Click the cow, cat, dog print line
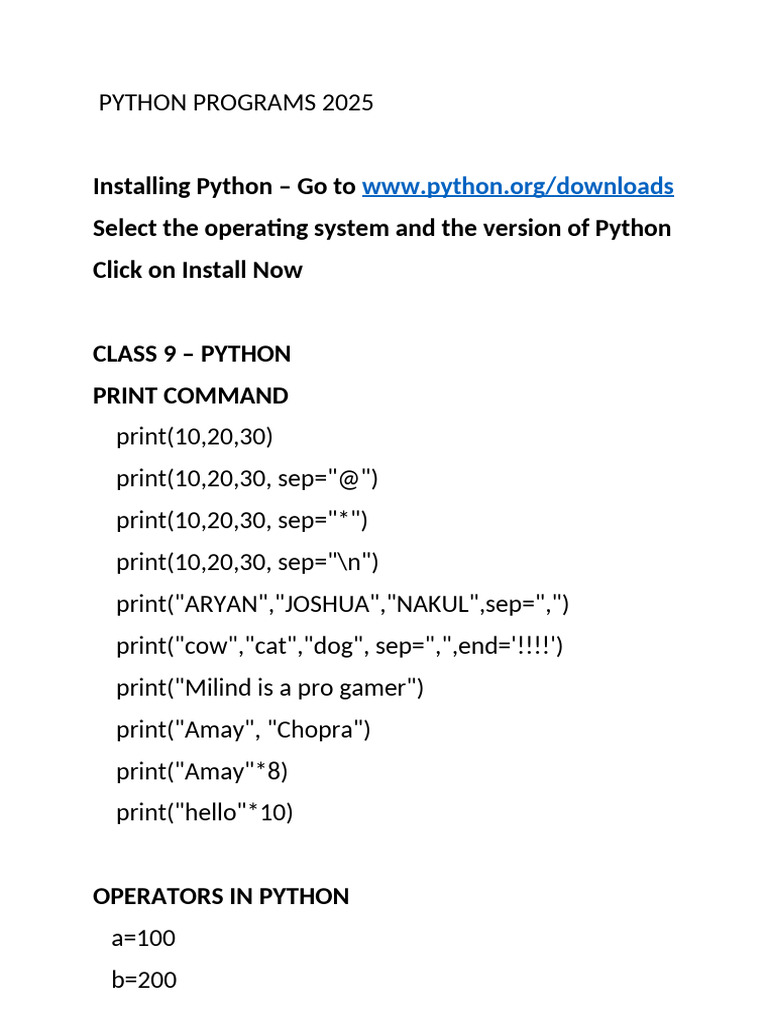The image size is (768, 1024). (x=340, y=646)
